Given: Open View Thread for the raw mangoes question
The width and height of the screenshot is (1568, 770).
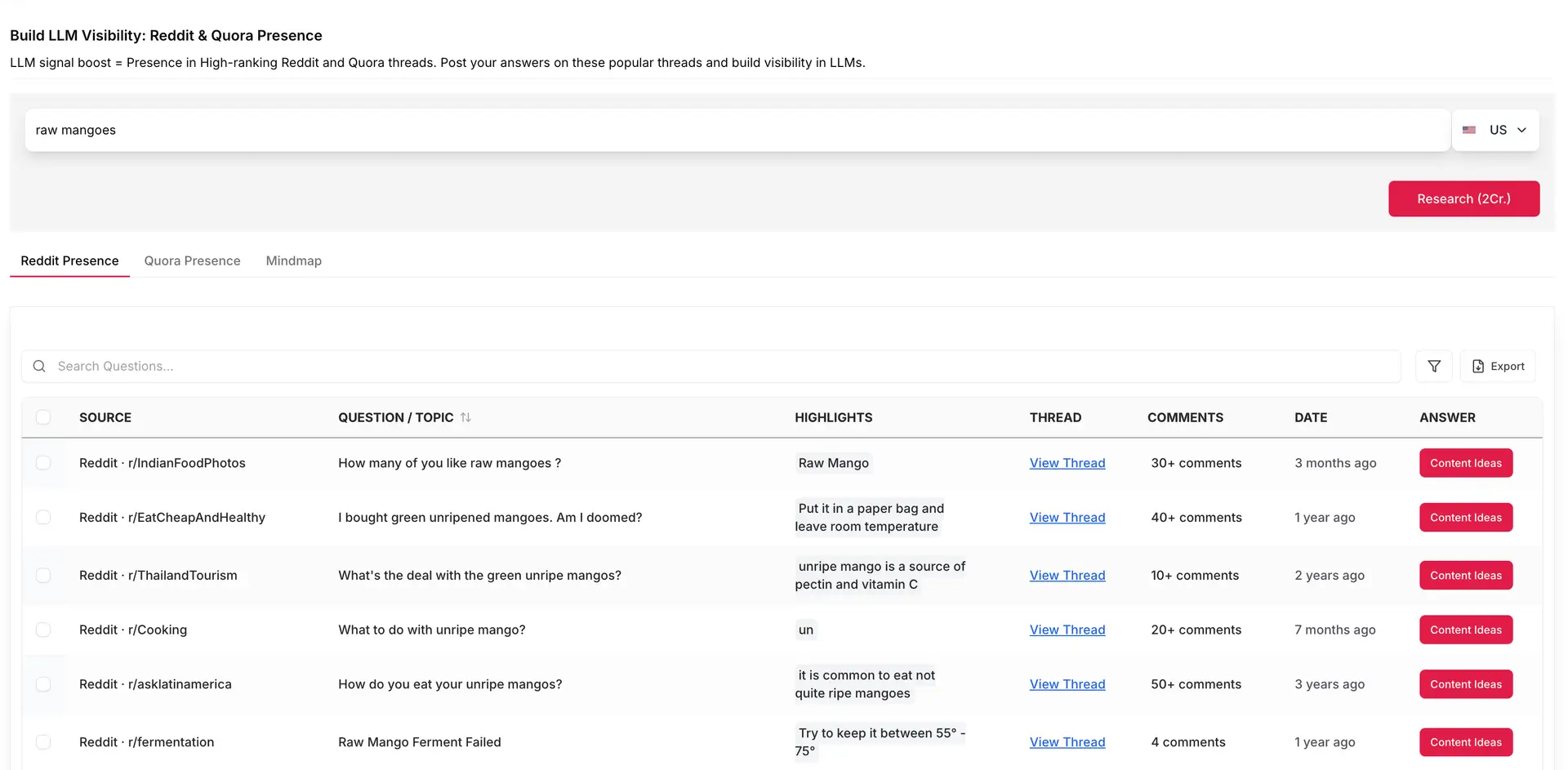Looking at the screenshot, I should tap(1067, 463).
